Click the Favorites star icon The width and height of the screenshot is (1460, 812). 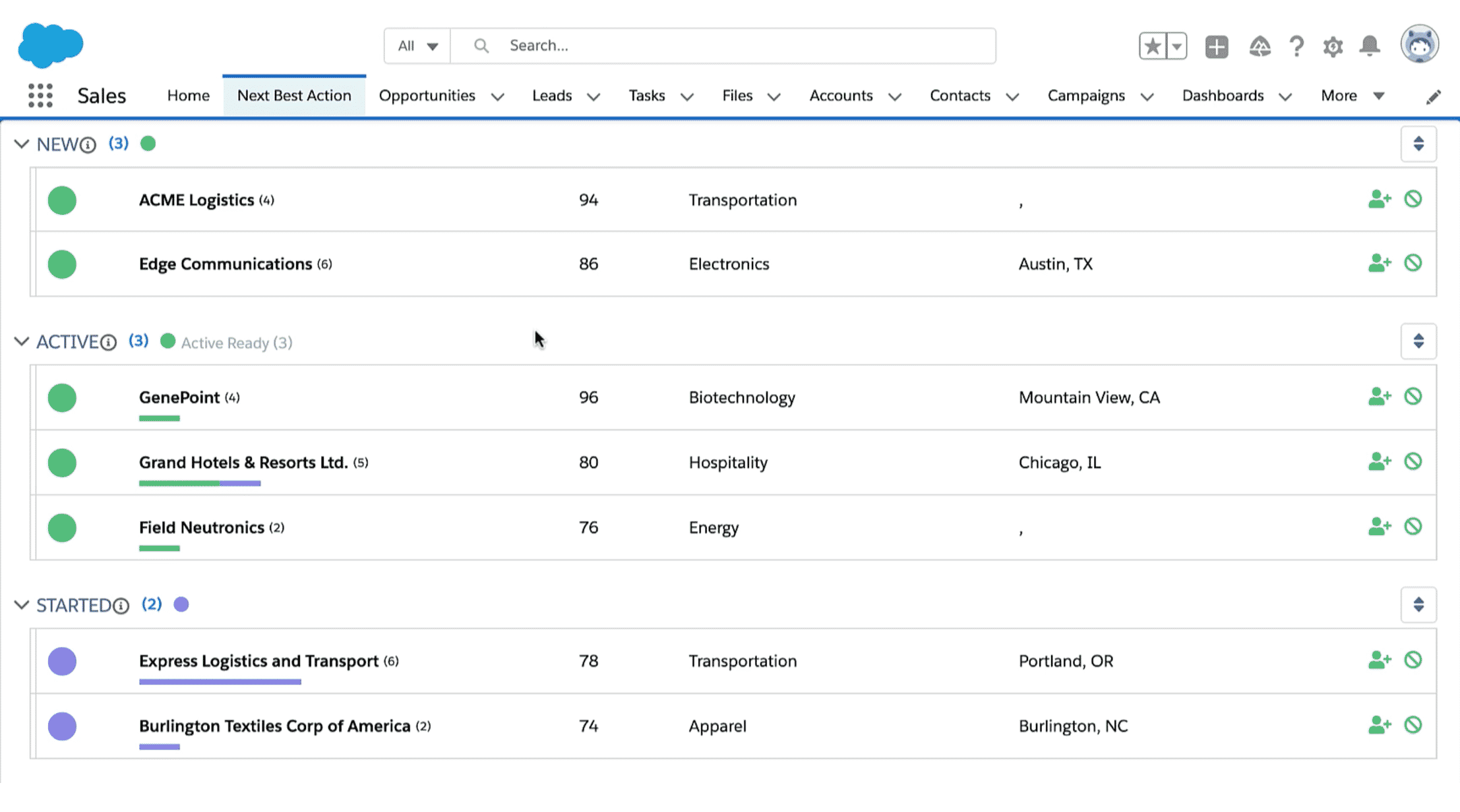1152,46
